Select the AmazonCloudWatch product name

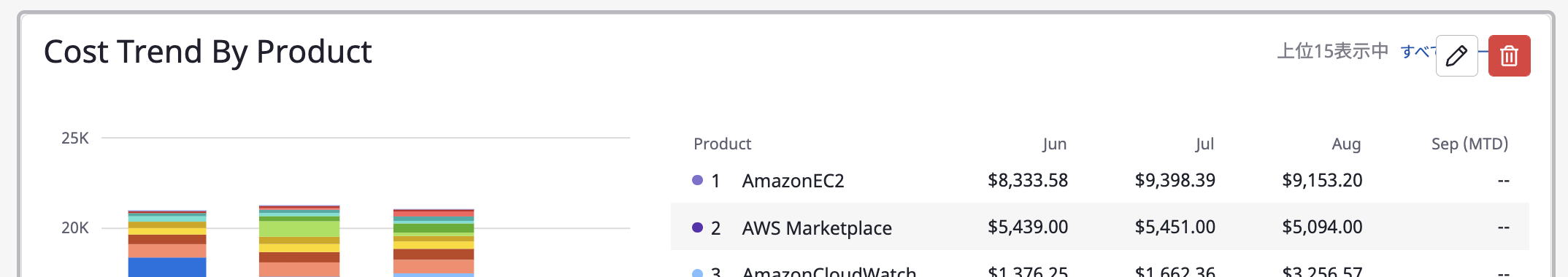829,271
